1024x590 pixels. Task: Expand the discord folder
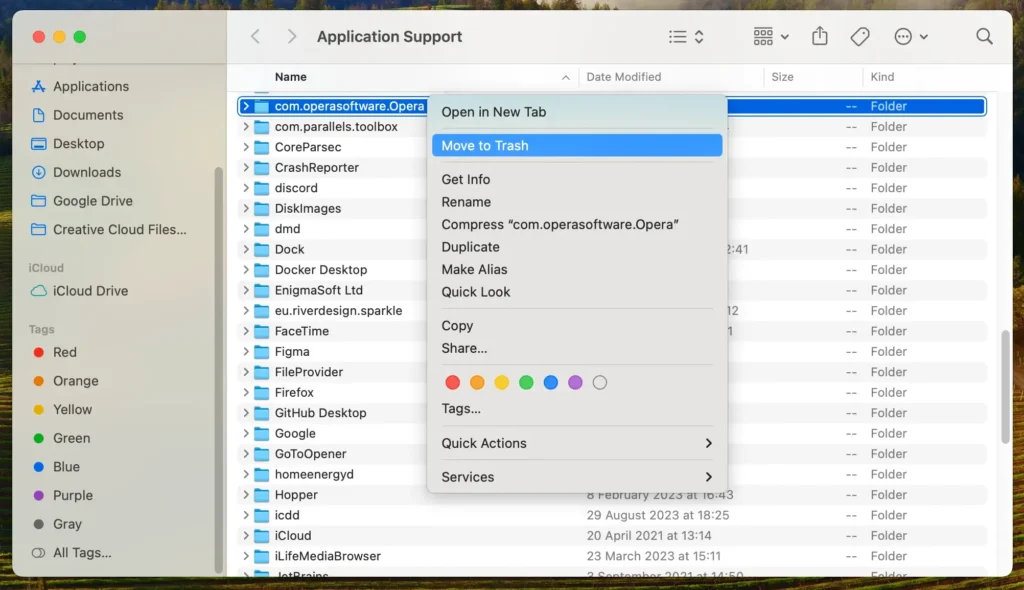tap(246, 188)
